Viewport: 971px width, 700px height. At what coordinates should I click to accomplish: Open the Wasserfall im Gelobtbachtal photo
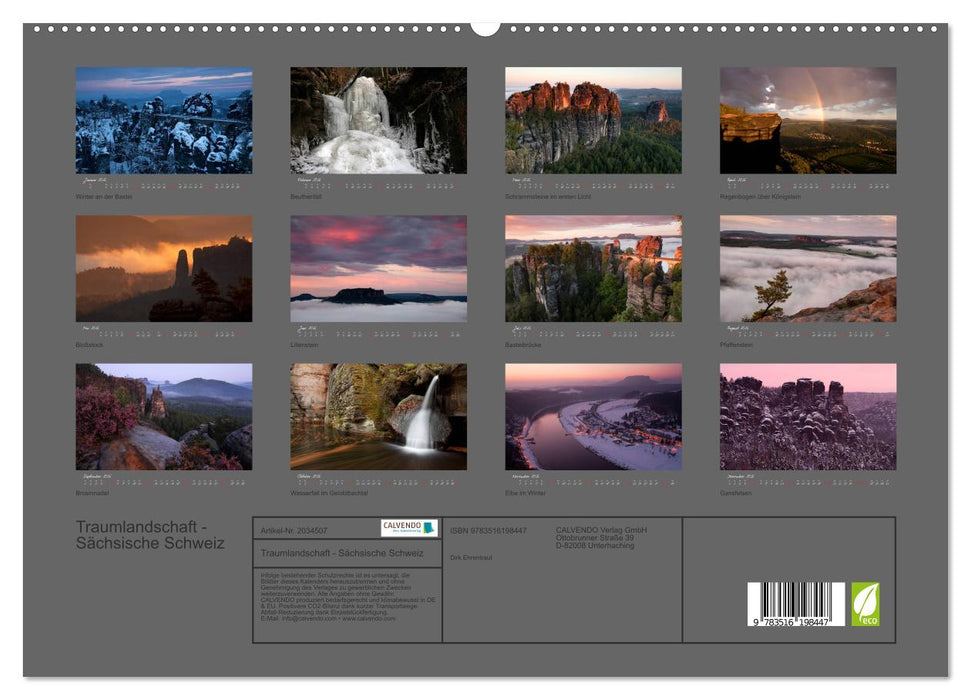pos(378,416)
